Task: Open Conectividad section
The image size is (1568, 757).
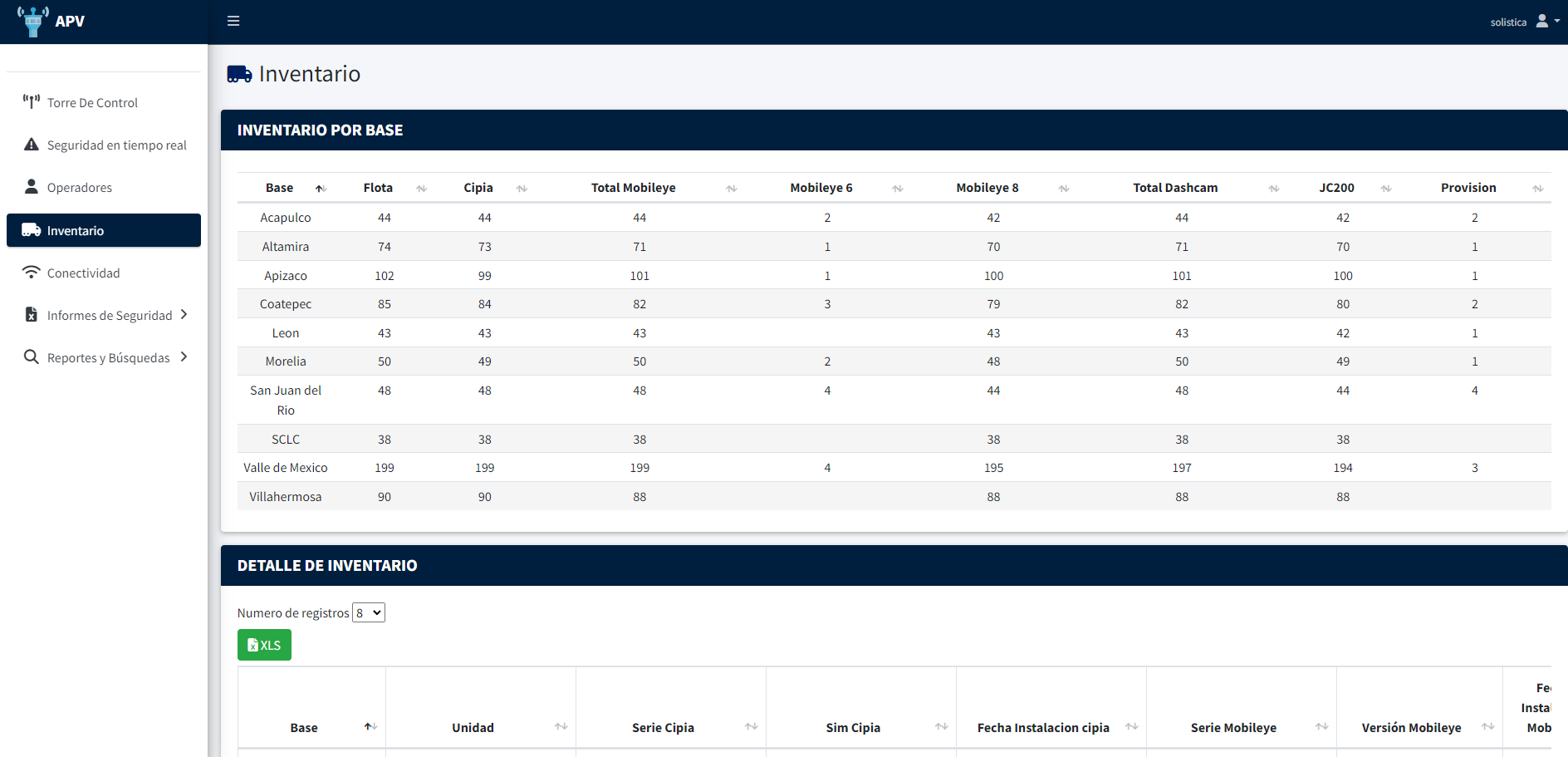Action: (104, 273)
